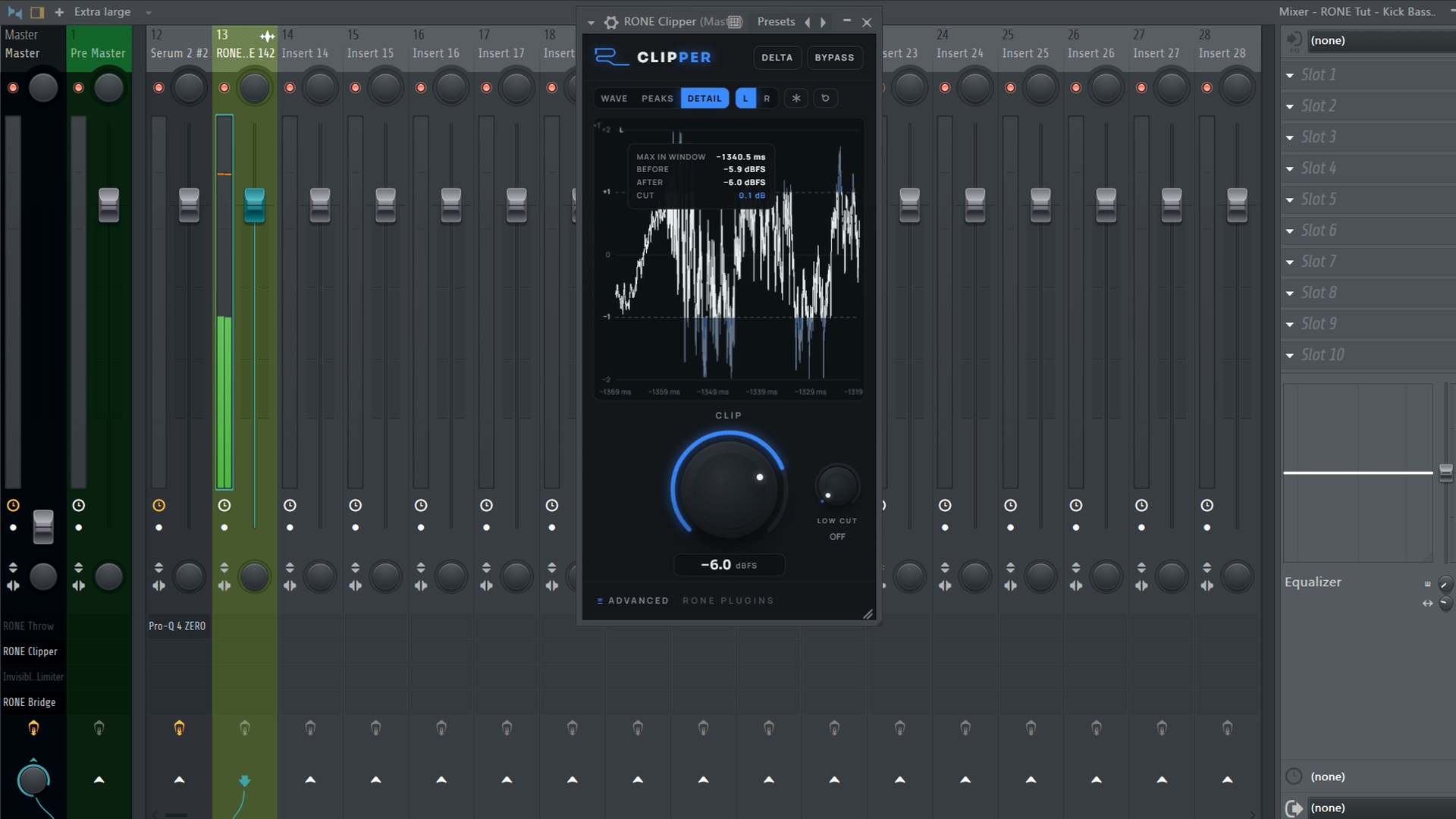Open the ADVANCED section in Clipper
This screenshot has width=1456, height=819.
(632, 601)
